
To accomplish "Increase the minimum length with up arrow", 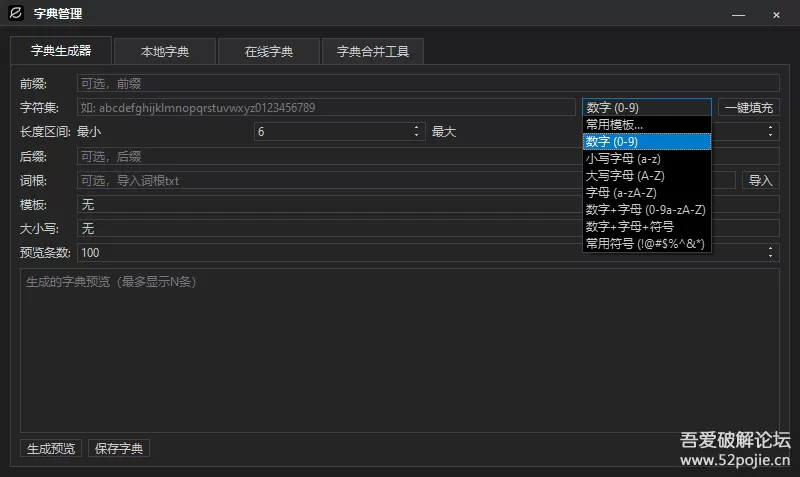I will pyautogui.click(x=417, y=128).
